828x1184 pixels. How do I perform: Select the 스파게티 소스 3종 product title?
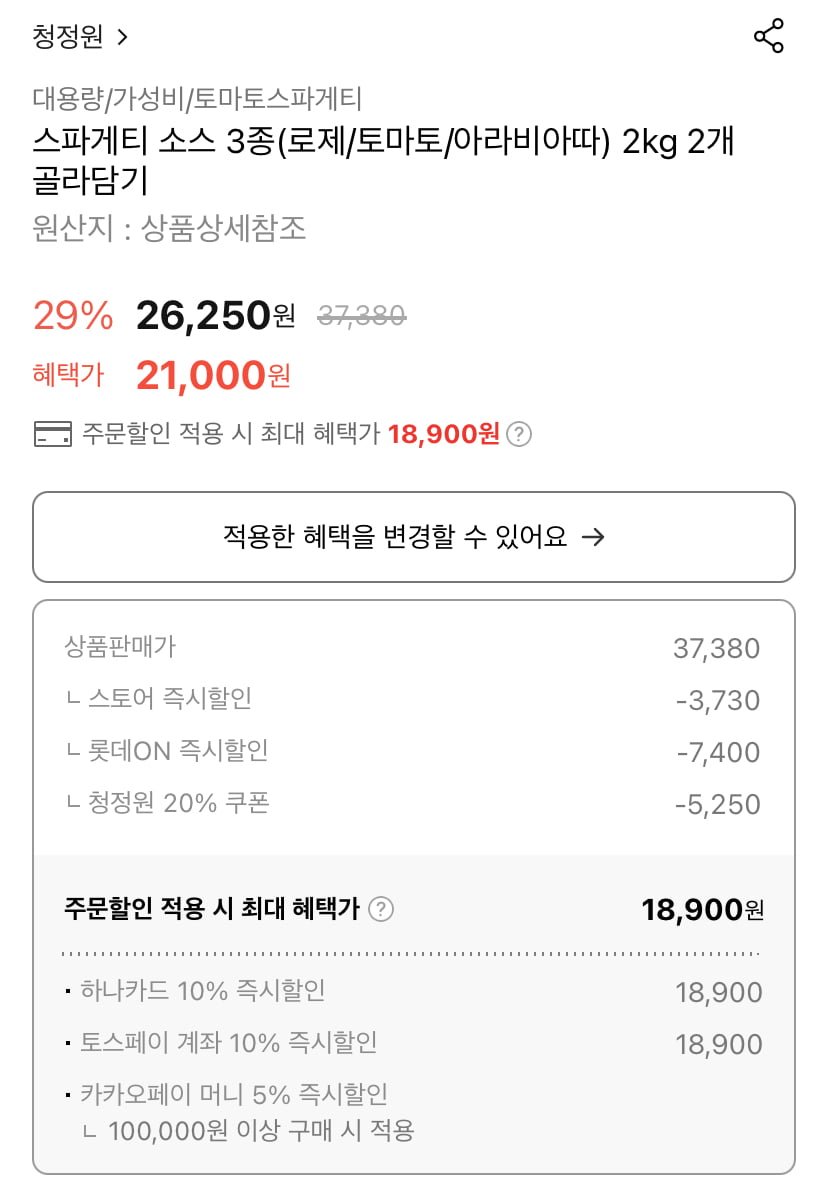(383, 161)
